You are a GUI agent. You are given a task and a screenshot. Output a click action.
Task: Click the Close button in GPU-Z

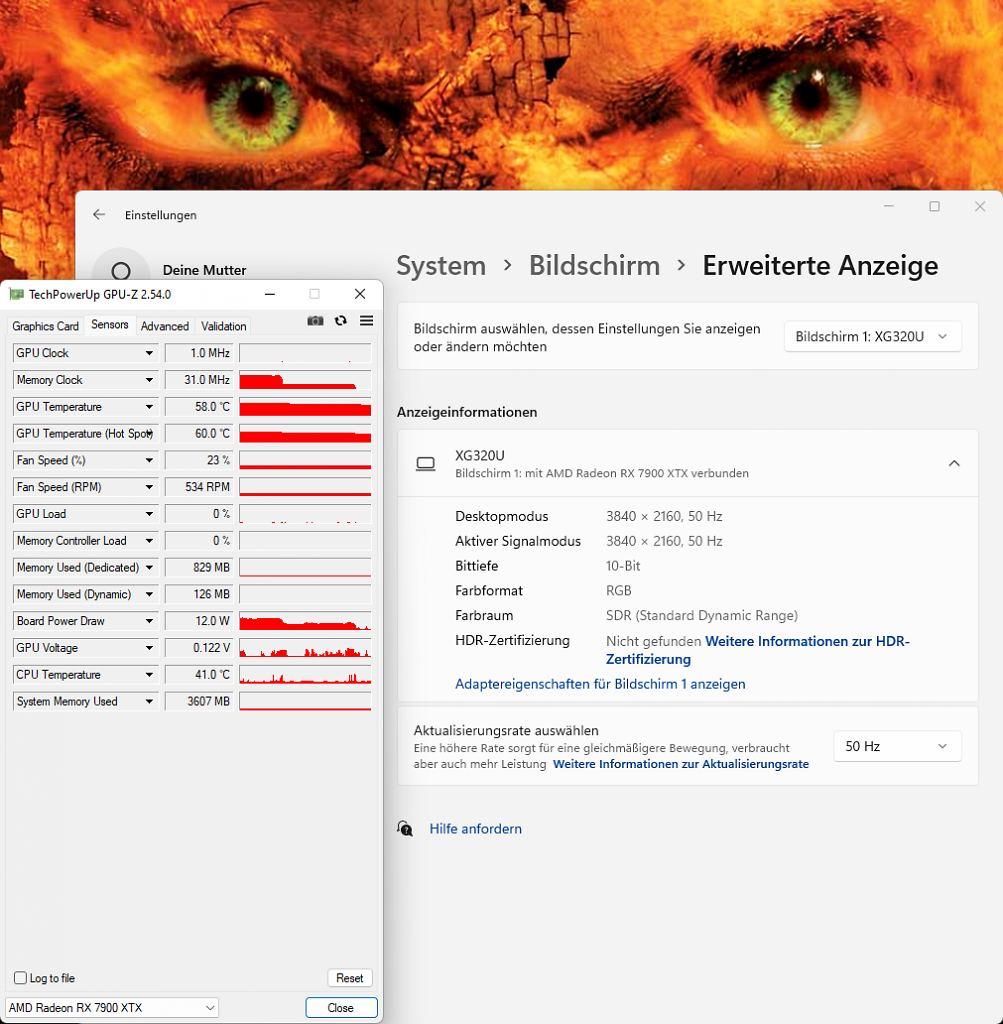click(341, 1008)
